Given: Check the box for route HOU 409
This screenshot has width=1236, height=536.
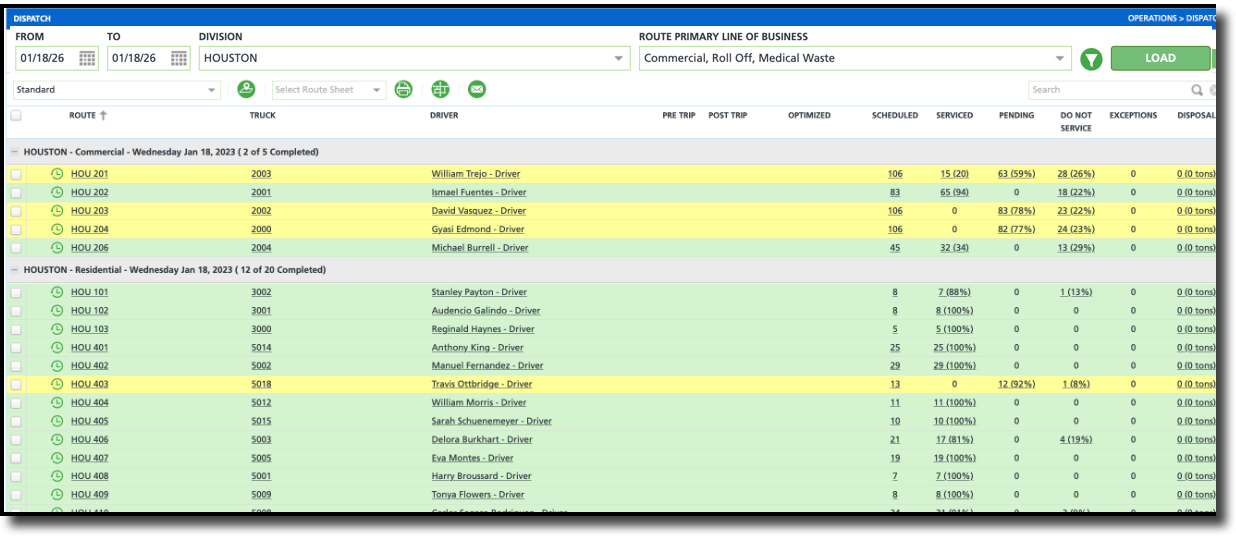Looking at the screenshot, I should point(15,494).
